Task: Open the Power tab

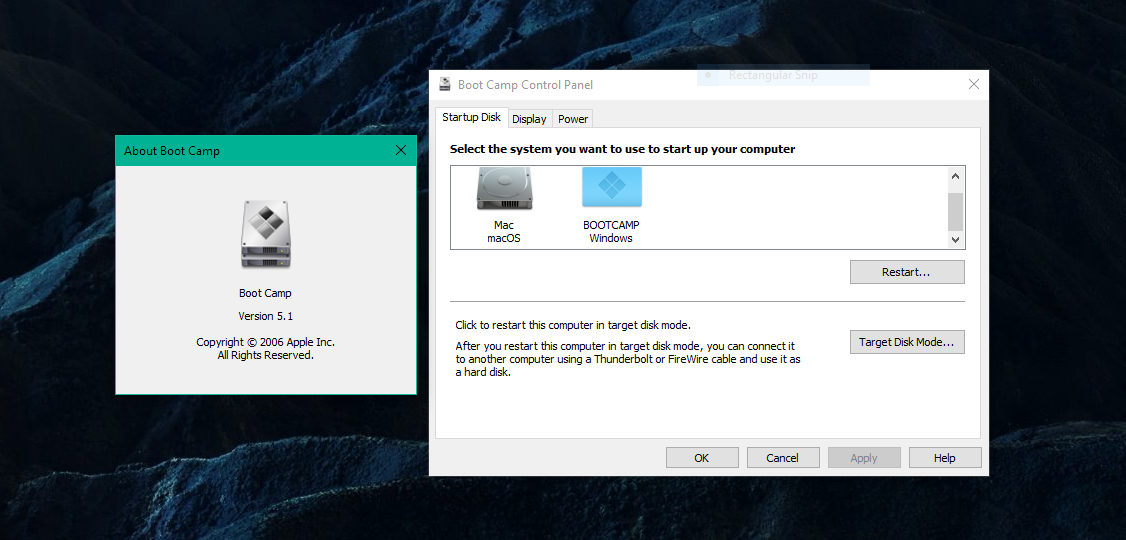Action: click(x=573, y=119)
